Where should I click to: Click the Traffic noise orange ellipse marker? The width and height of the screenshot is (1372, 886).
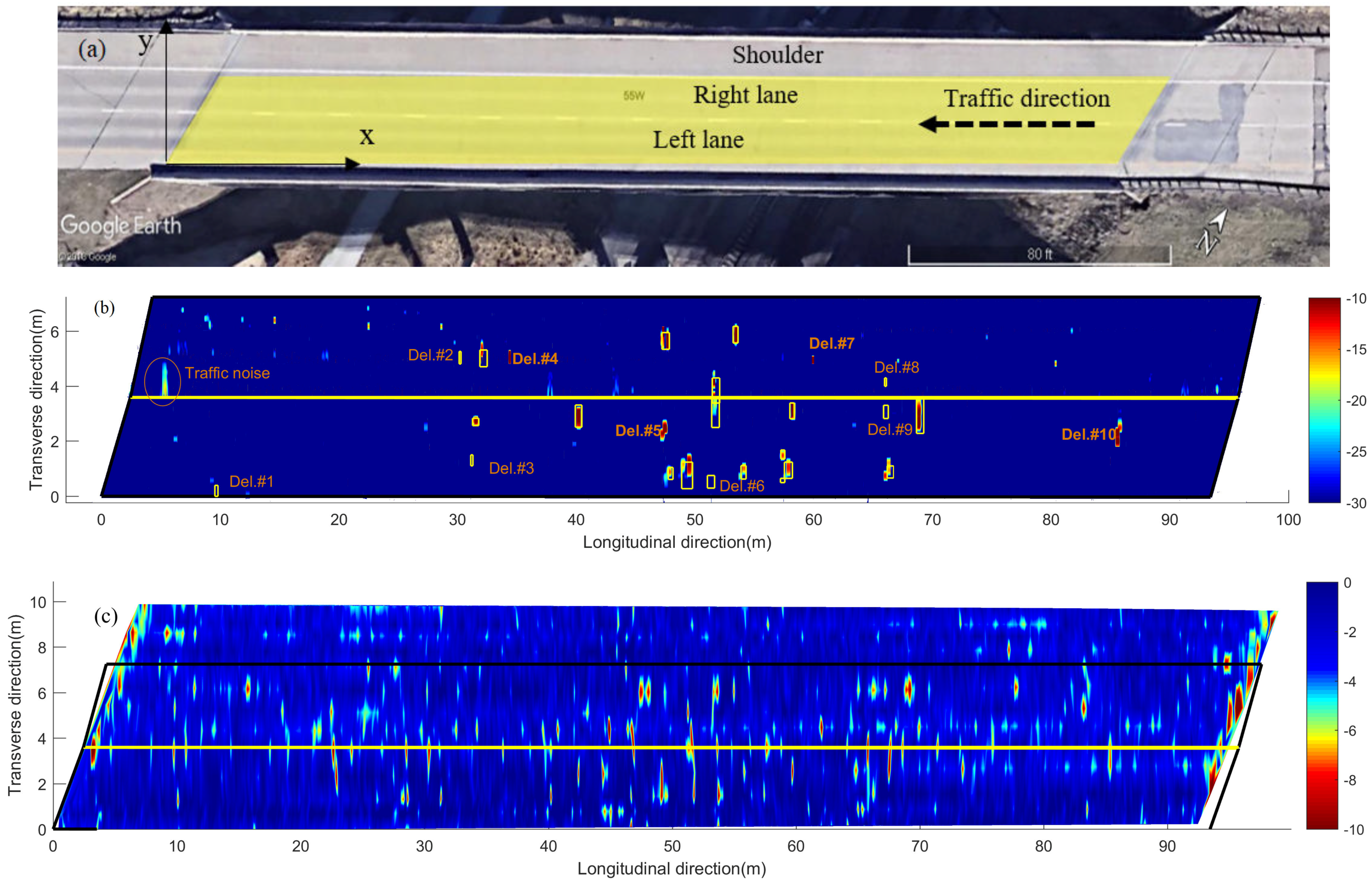pos(162,382)
